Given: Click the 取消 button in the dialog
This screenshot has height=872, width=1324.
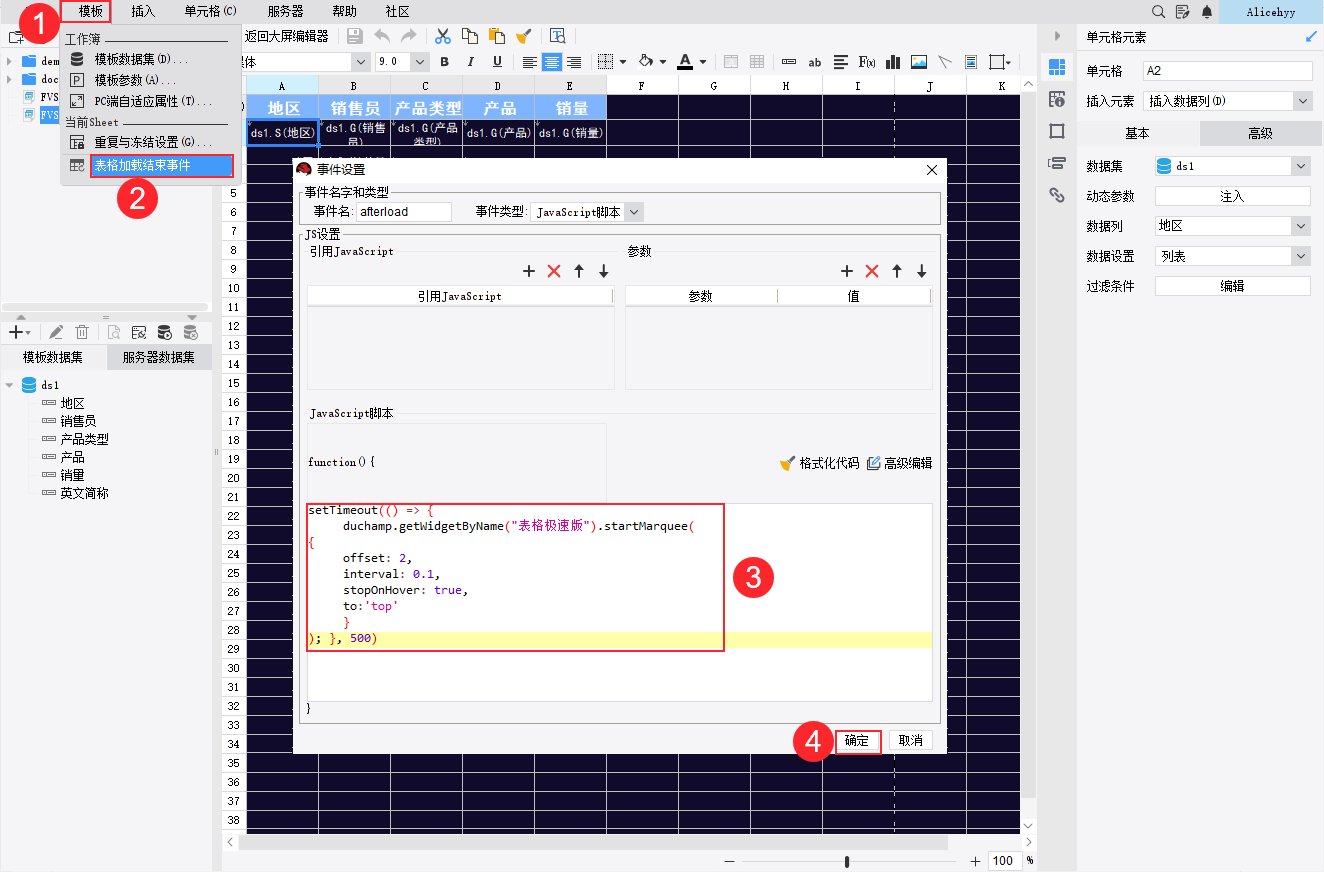Looking at the screenshot, I should (x=911, y=741).
